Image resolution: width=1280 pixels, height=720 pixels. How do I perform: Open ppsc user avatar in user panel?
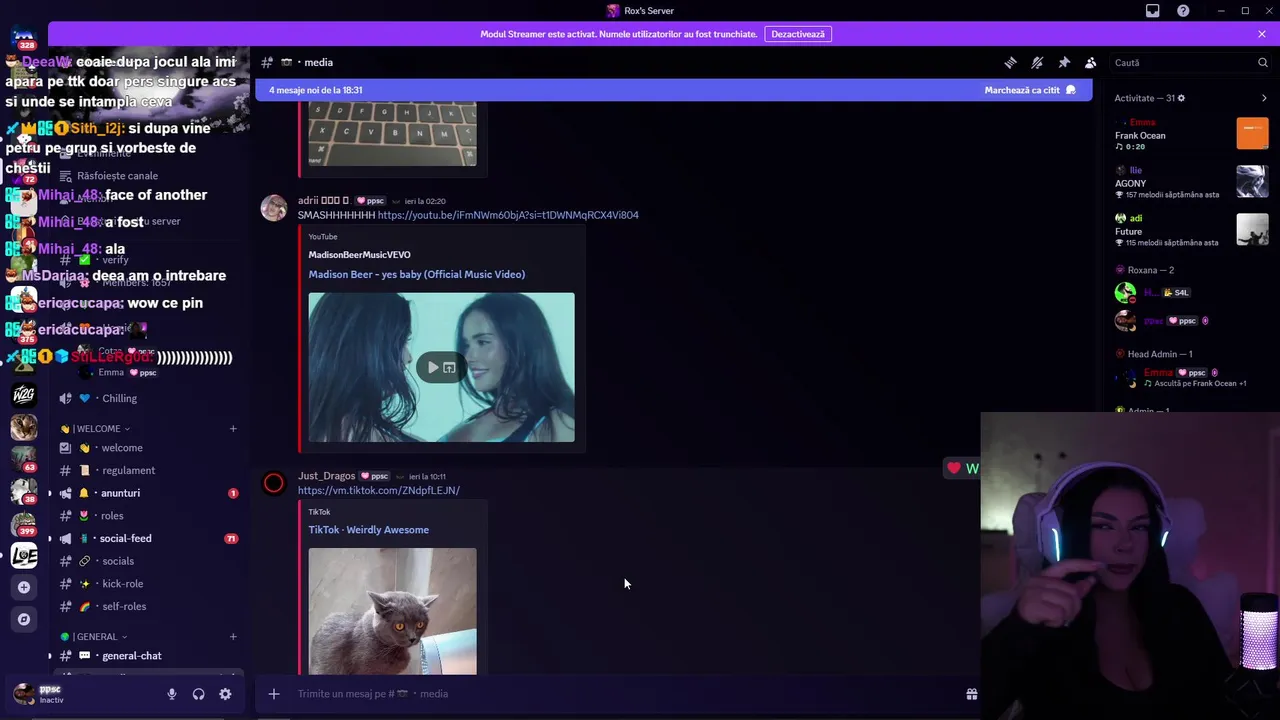pyautogui.click(x=24, y=694)
